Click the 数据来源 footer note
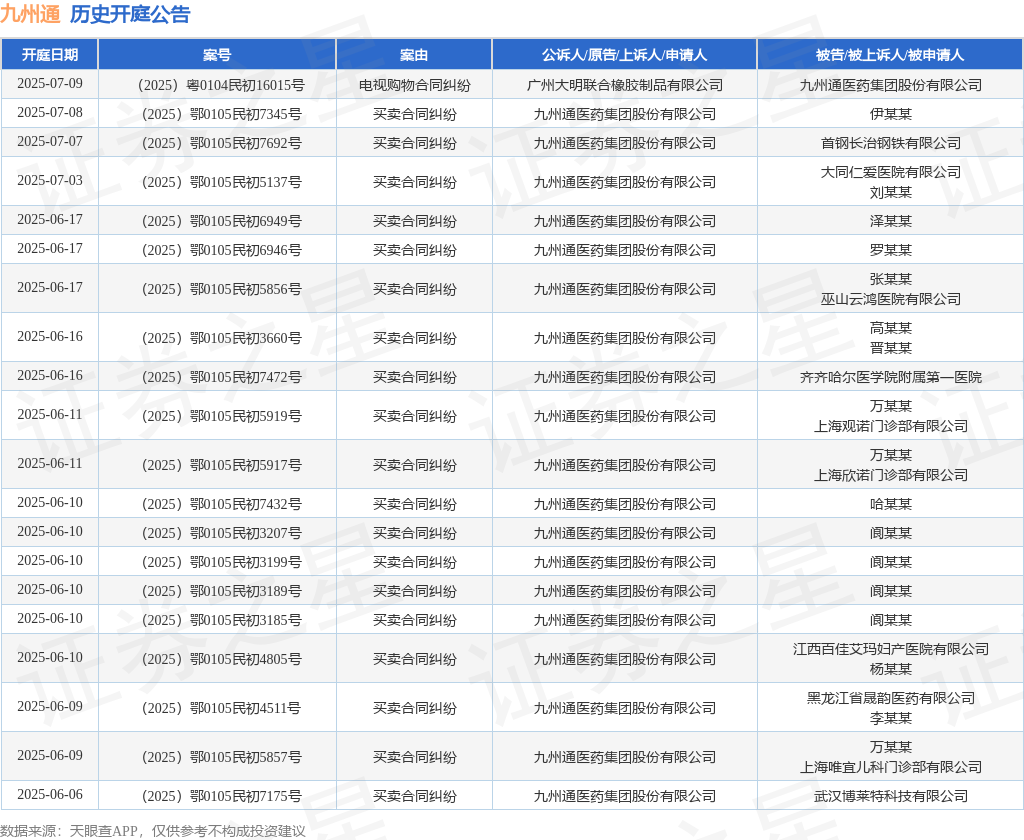 153,831
